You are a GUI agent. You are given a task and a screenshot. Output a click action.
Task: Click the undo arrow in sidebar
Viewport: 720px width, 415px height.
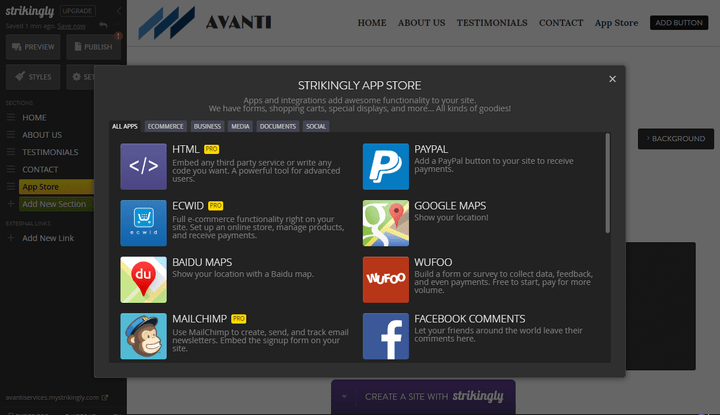tap(103, 25)
